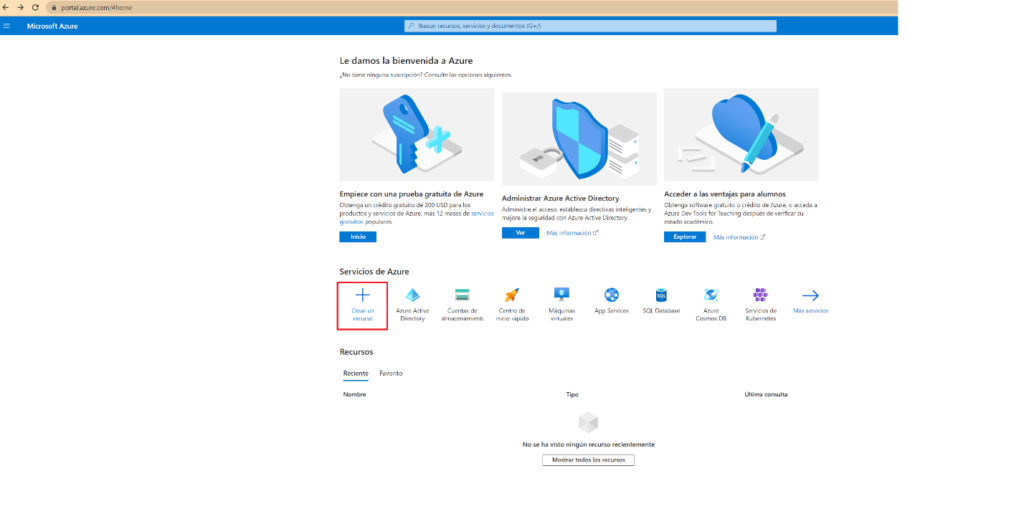Image resolution: width=1024 pixels, height=519 pixels.
Task: Click Mostrar todos los recursos button
Action: click(588, 460)
